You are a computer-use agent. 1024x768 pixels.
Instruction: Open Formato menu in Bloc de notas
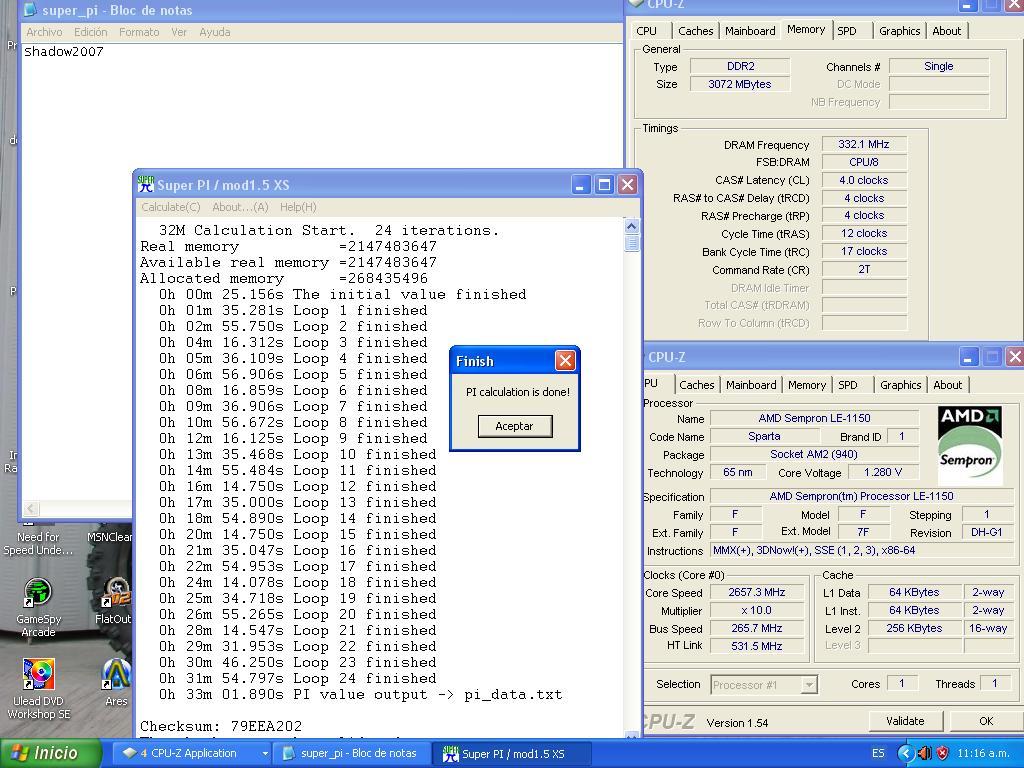[139, 32]
